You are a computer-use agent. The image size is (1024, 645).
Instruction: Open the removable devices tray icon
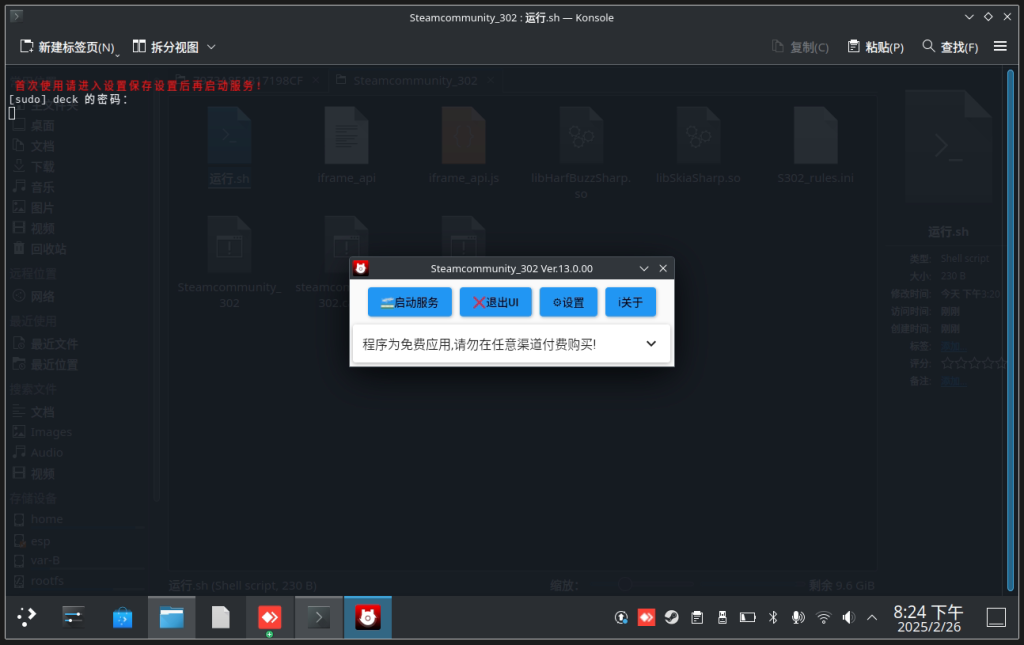(722, 617)
